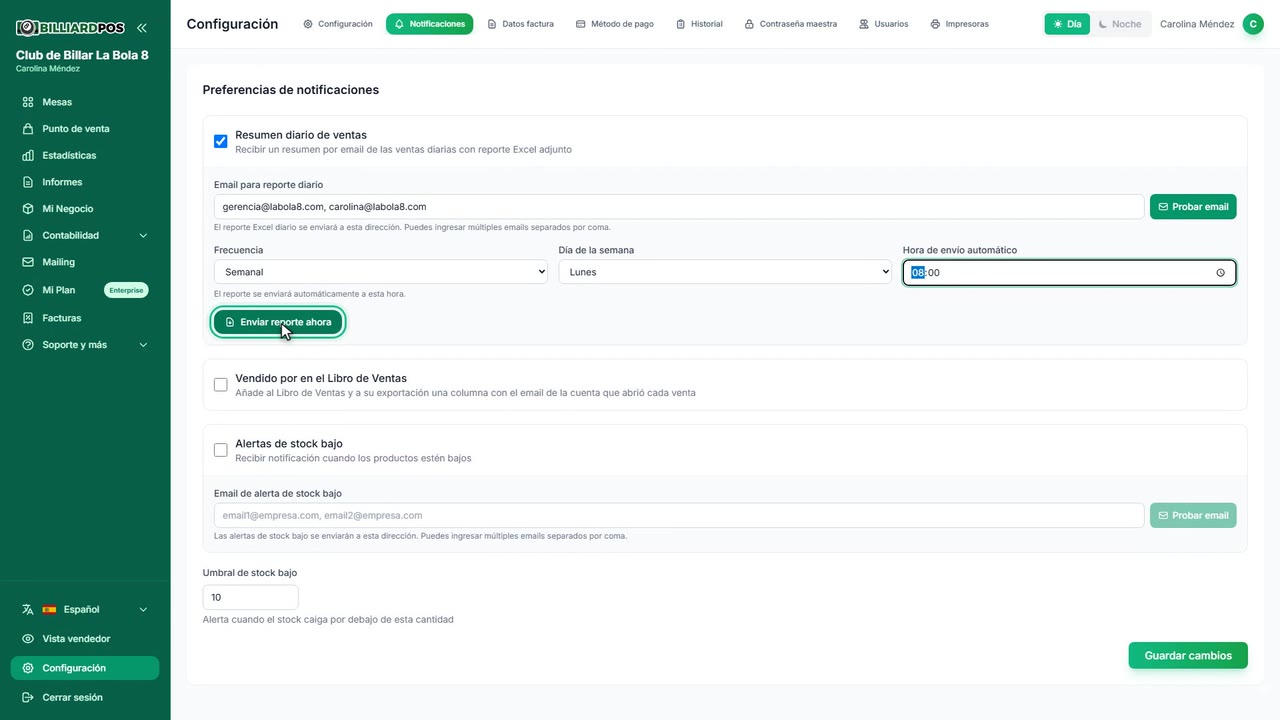Uncheck Resumen diario de ventas
Image resolution: width=1280 pixels, height=720 pixels.
221,141
